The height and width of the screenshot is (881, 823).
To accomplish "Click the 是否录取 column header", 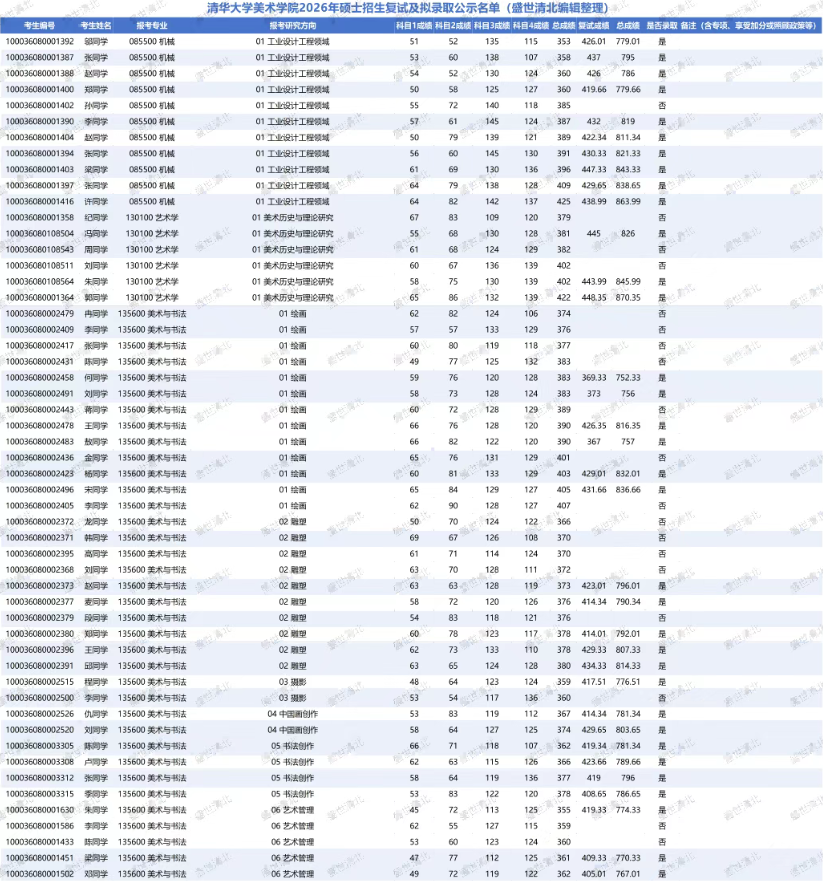I will [661, 24].
